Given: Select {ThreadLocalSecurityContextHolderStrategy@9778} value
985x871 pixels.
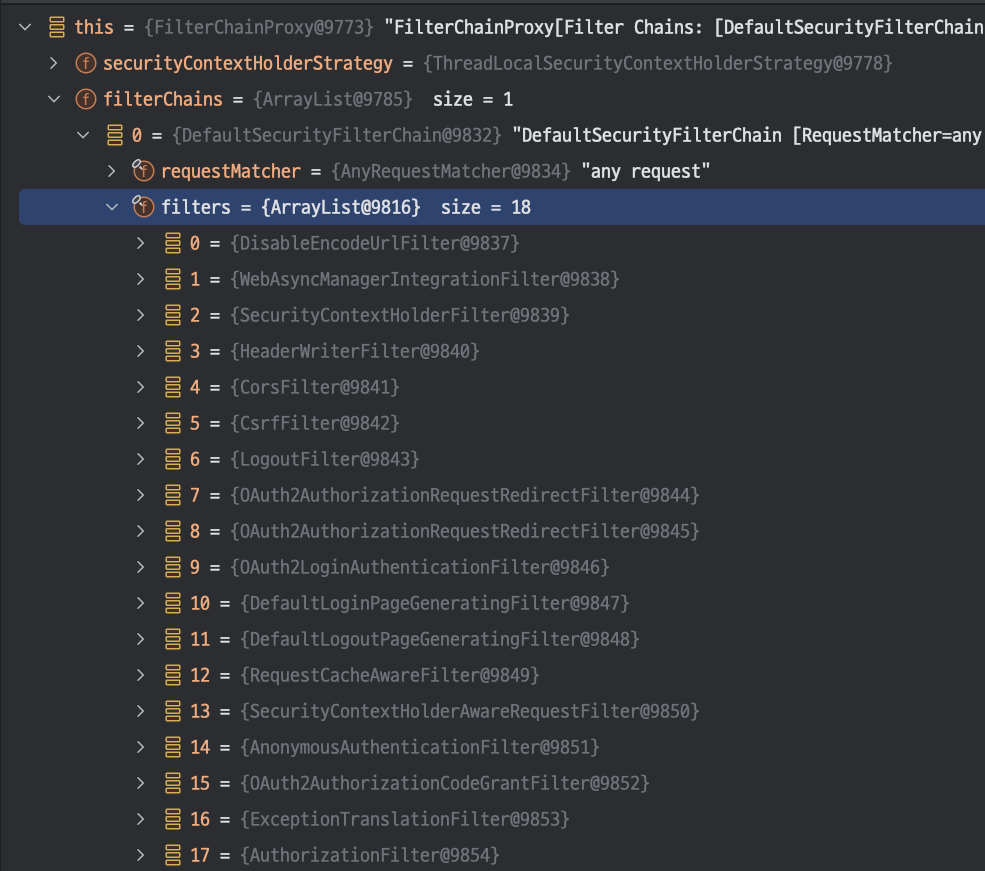Looking at the screenshot, I should [x=658, y=63].
